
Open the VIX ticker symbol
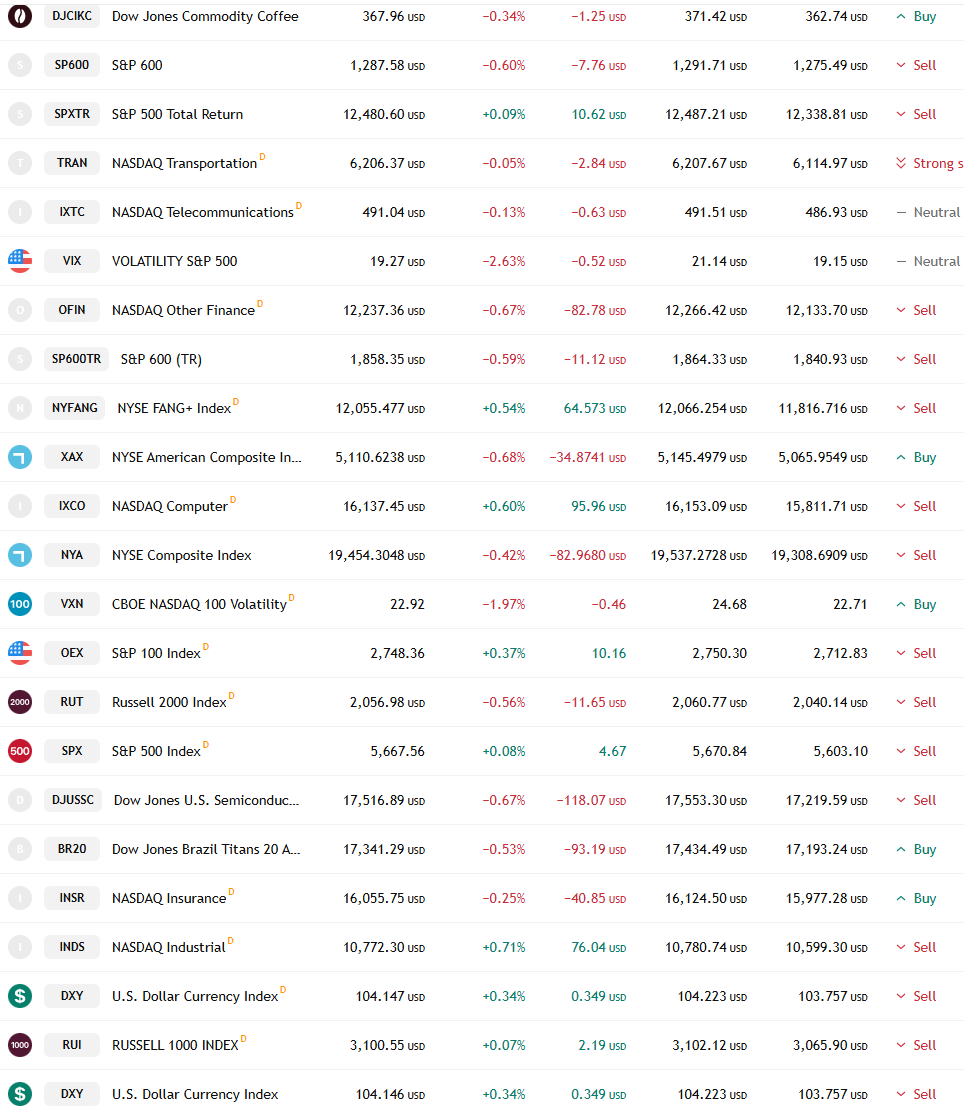point(72,261)
